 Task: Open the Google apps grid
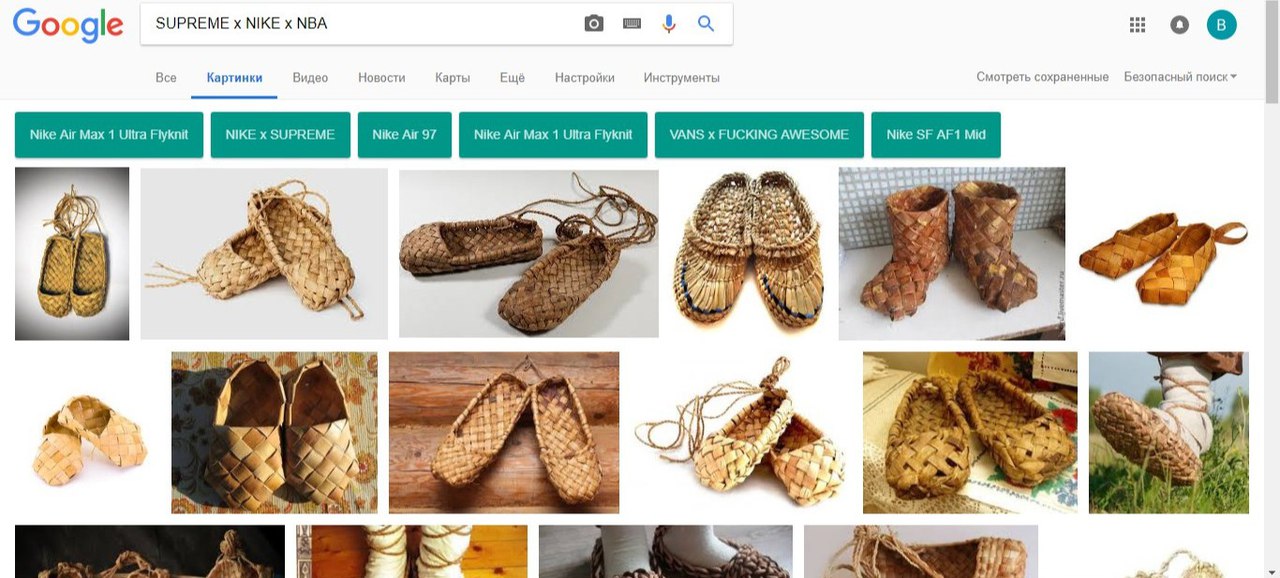[x=1137, y=25]
